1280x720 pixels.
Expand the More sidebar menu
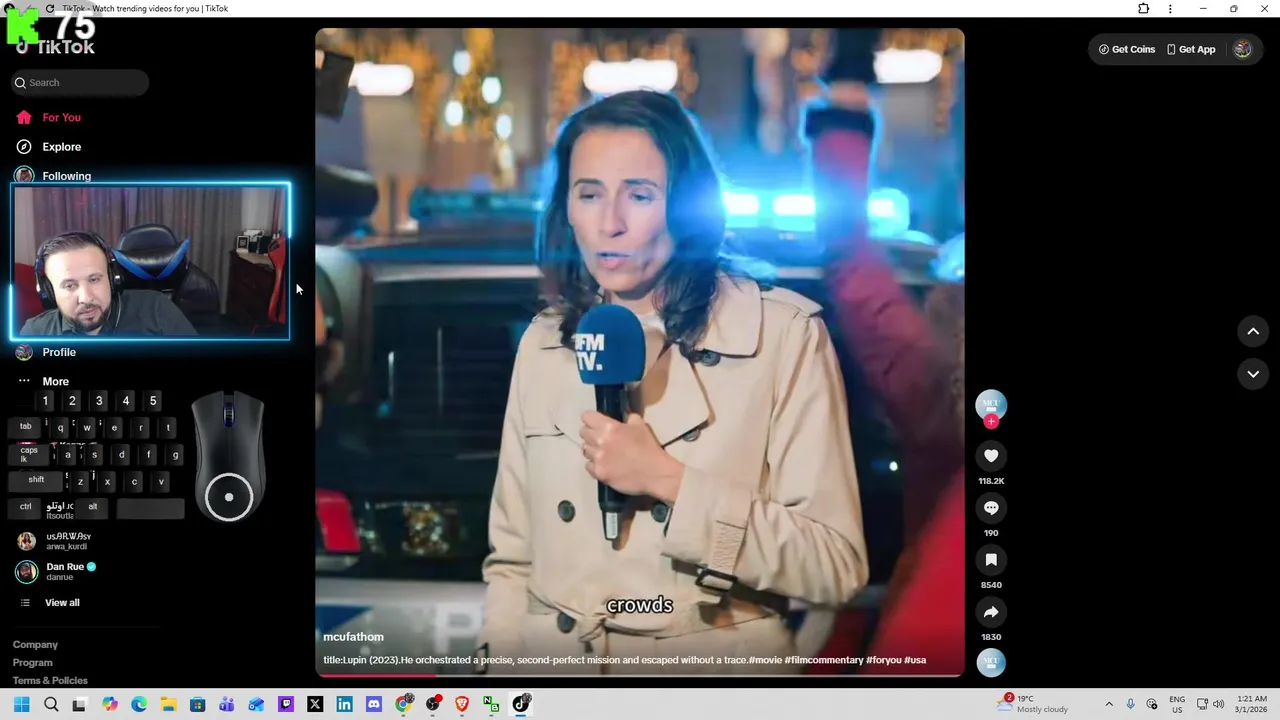(55, 381)
